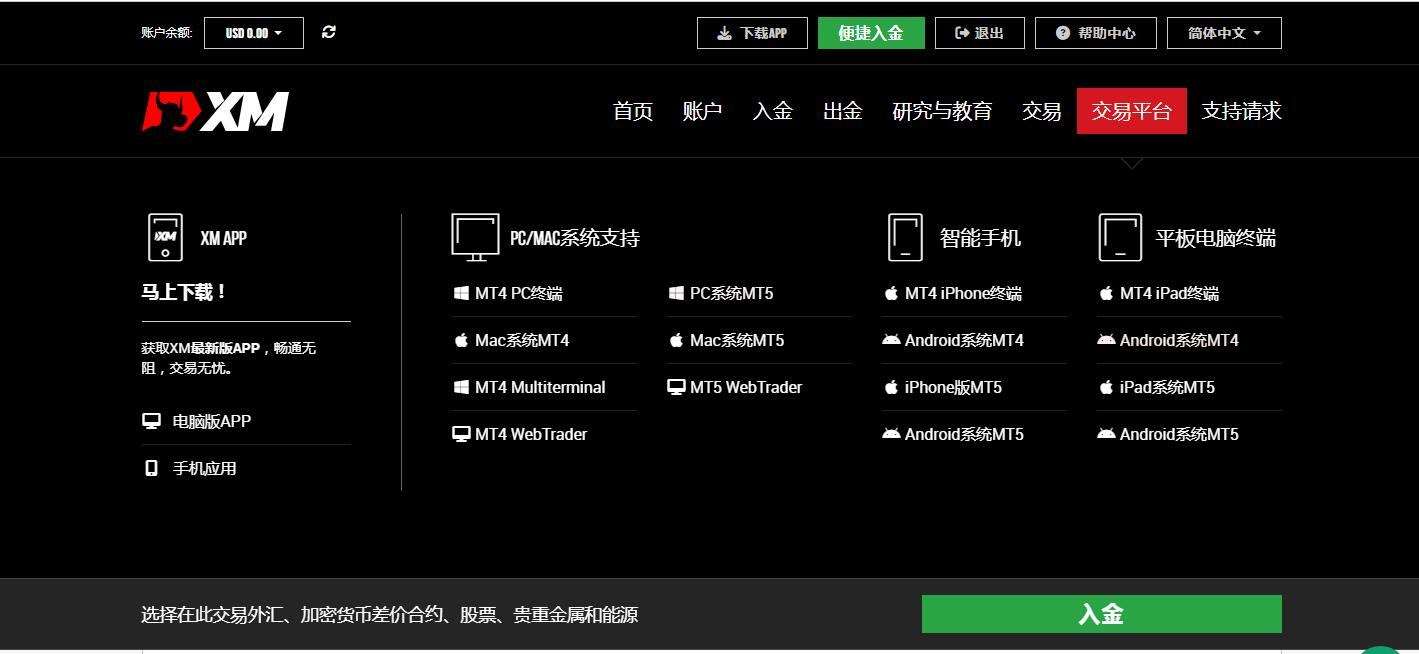Open the 支持请求 menu
Viewport: 1419px width, 654px height.
(1241, 111)
